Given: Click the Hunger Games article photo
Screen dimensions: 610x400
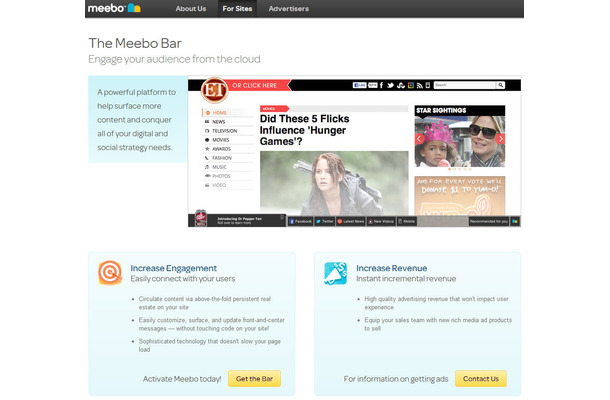Looking at the screenshot, I should (334, 182).
